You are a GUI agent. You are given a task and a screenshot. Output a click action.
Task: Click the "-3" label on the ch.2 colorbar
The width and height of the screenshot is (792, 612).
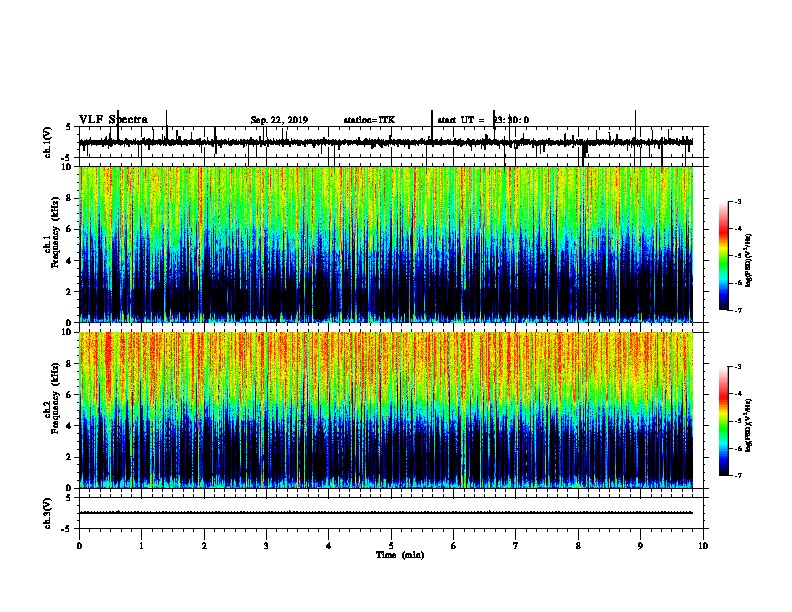pos(737,367)
